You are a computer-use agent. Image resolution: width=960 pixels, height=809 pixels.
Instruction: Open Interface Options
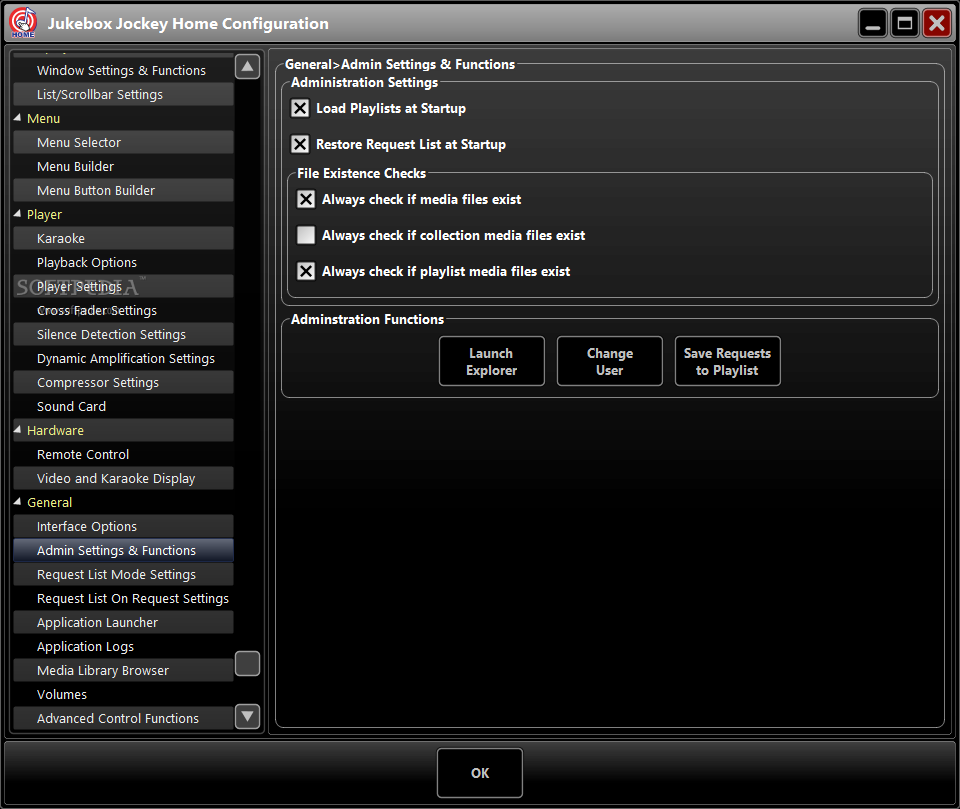123,526
